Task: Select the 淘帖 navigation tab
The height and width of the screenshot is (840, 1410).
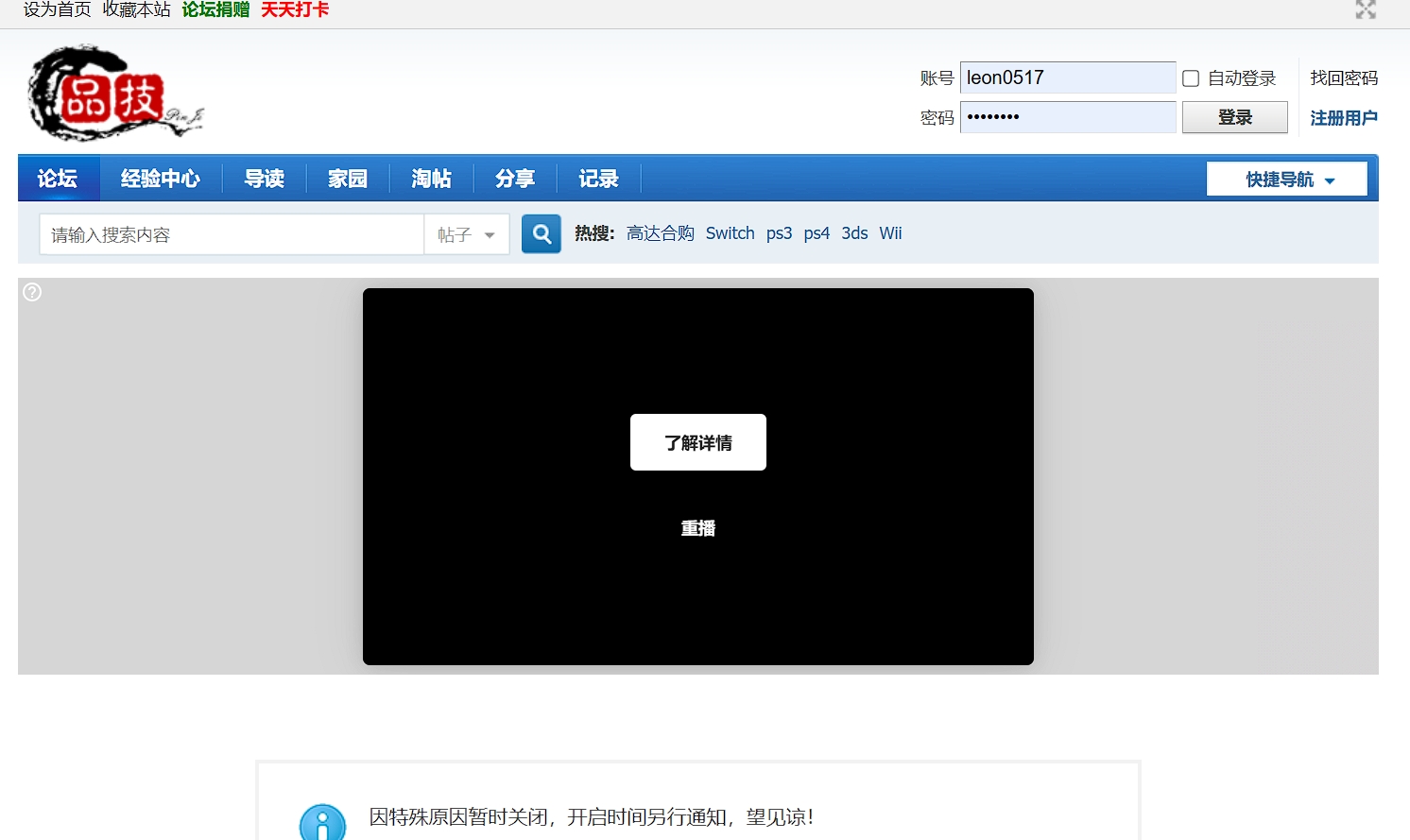Action: [431, 179]
